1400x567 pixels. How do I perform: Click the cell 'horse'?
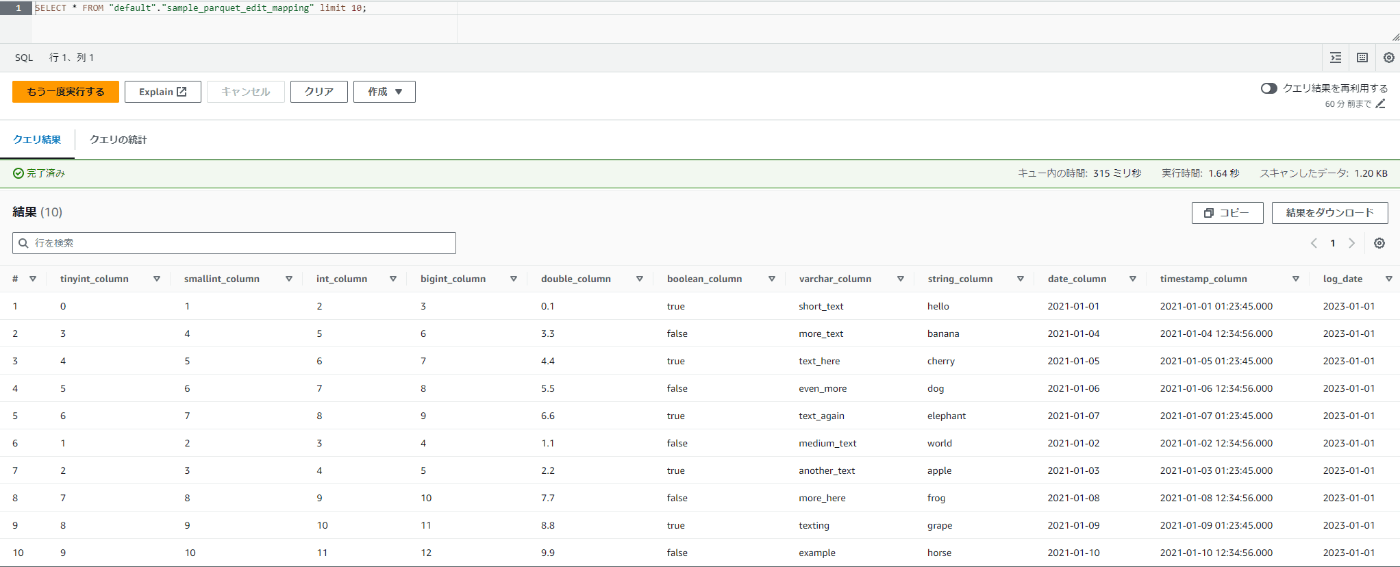click(940, 553)
